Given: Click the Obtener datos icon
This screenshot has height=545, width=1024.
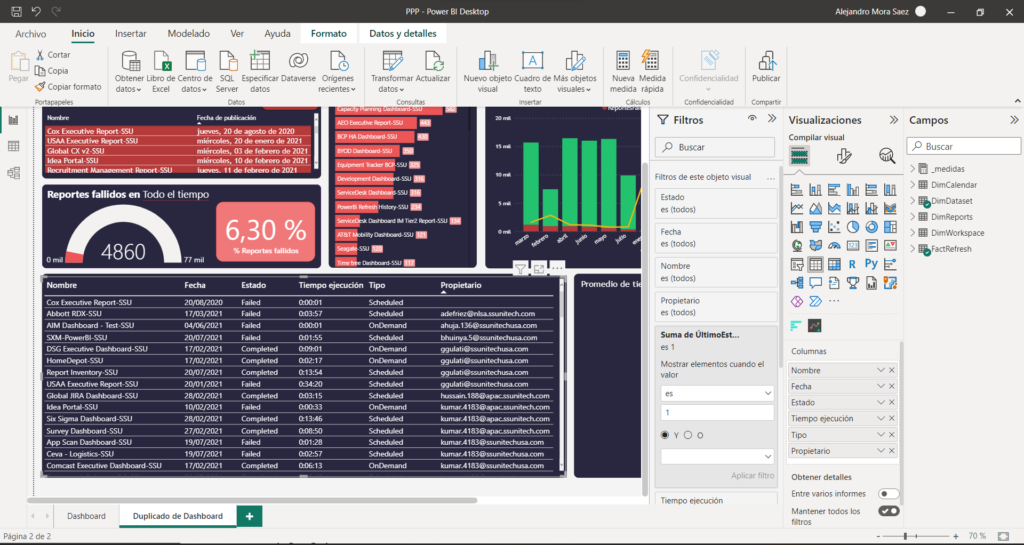Looking at the screenshot, I should click(129, 61).
